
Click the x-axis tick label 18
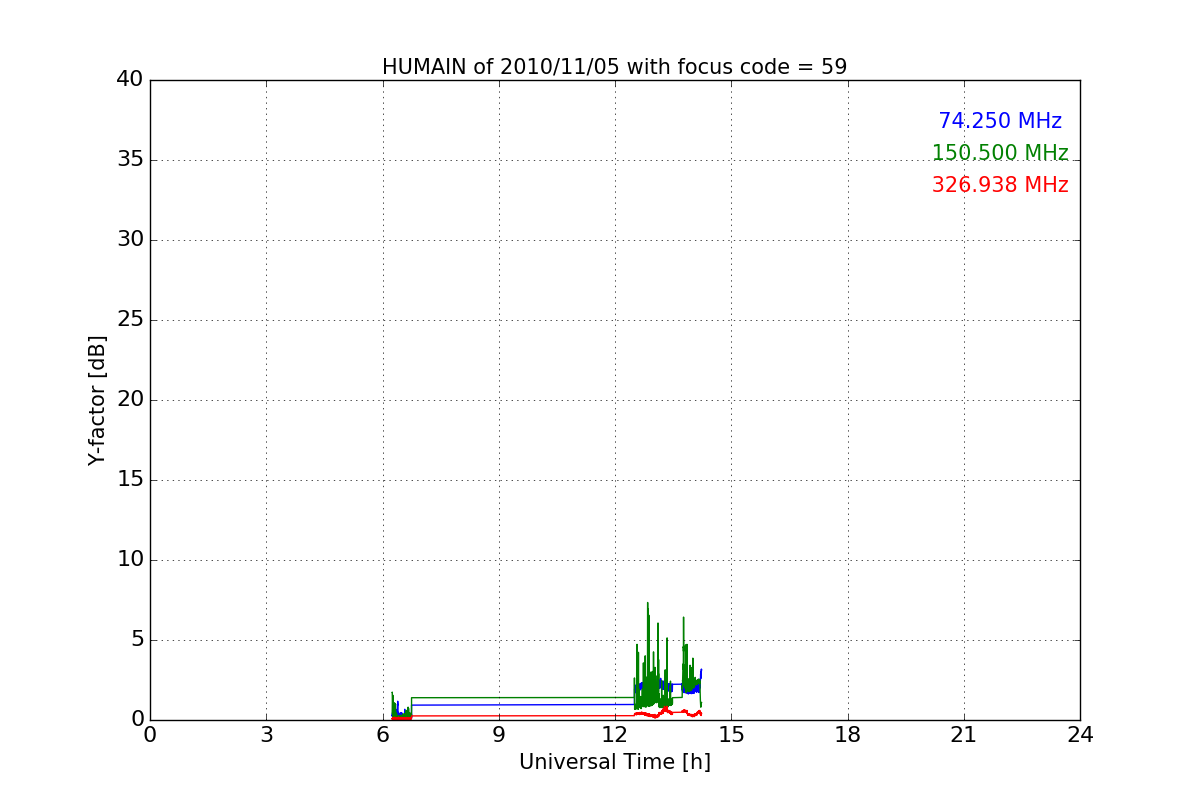click(x=848, y=735)
